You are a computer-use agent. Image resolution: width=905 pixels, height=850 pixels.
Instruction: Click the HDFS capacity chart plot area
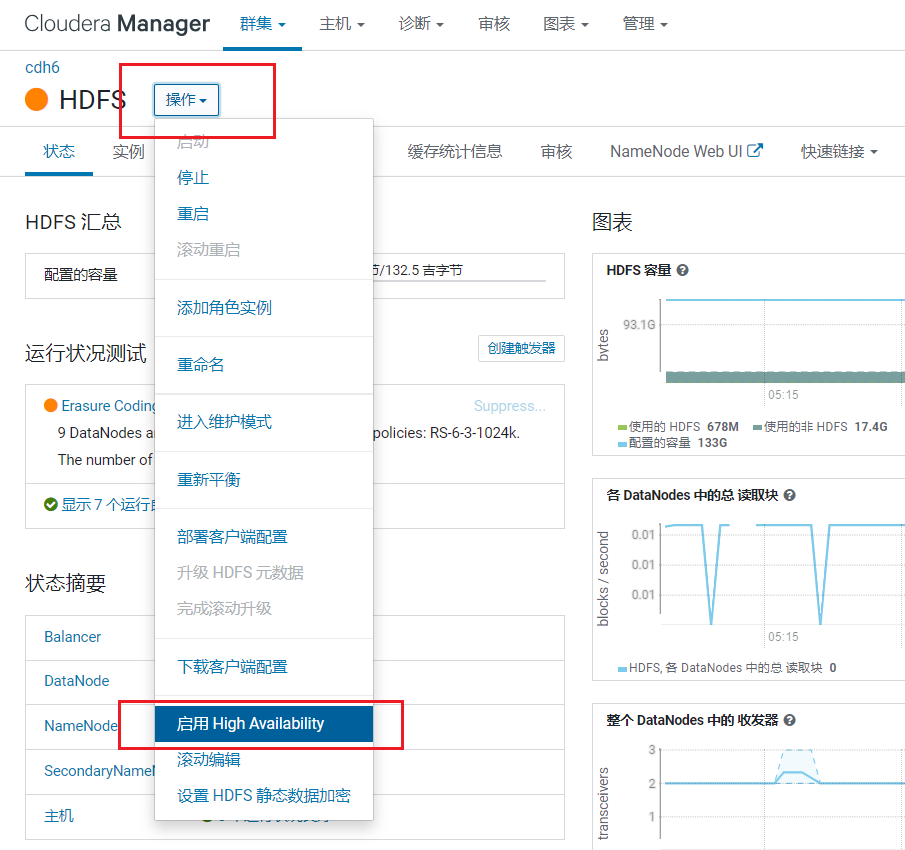pyautogui.click(x=783, y=340)
